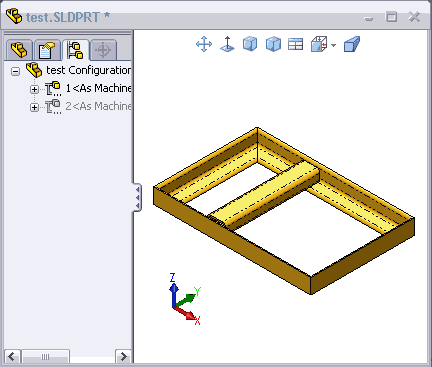Click the right scroll arrow of panel

pyautogui.click(x=123, y=357)
